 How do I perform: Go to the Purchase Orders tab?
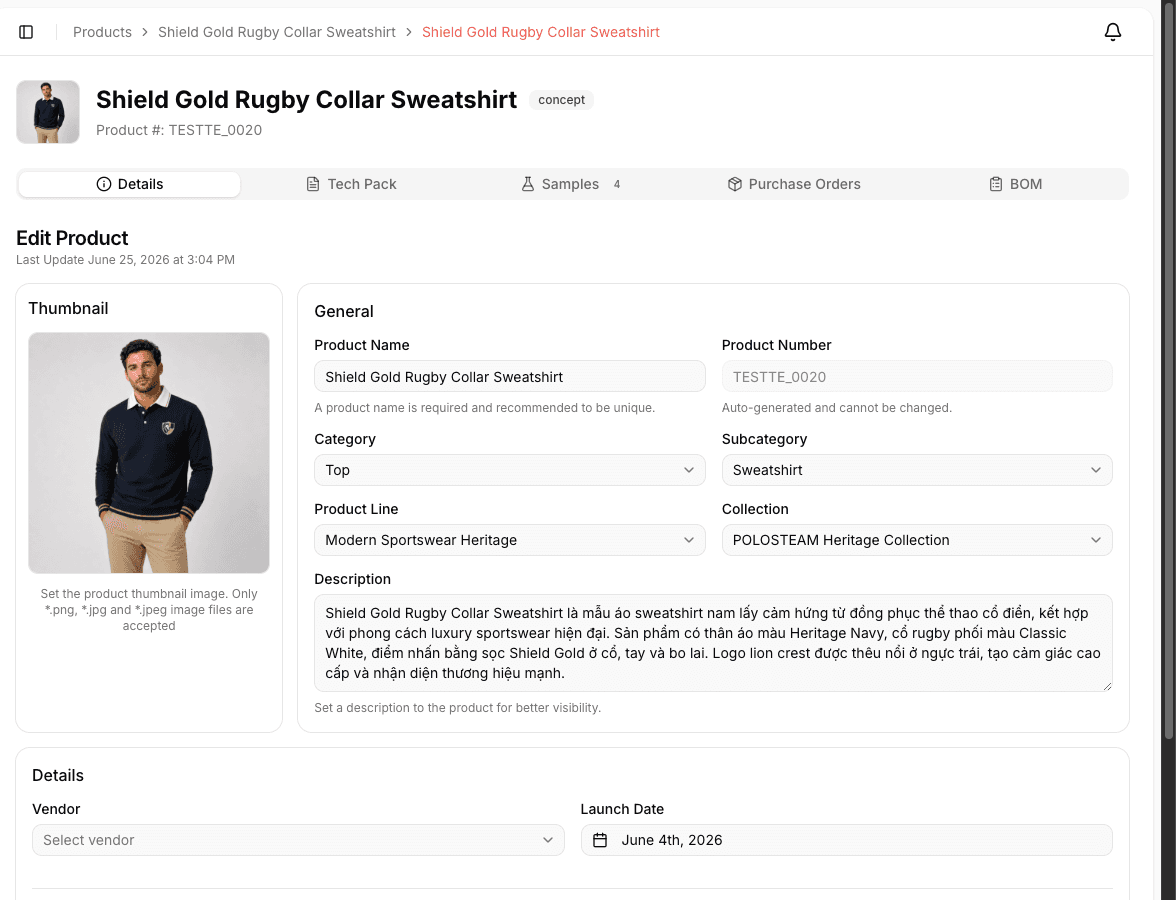pos(794,184)
